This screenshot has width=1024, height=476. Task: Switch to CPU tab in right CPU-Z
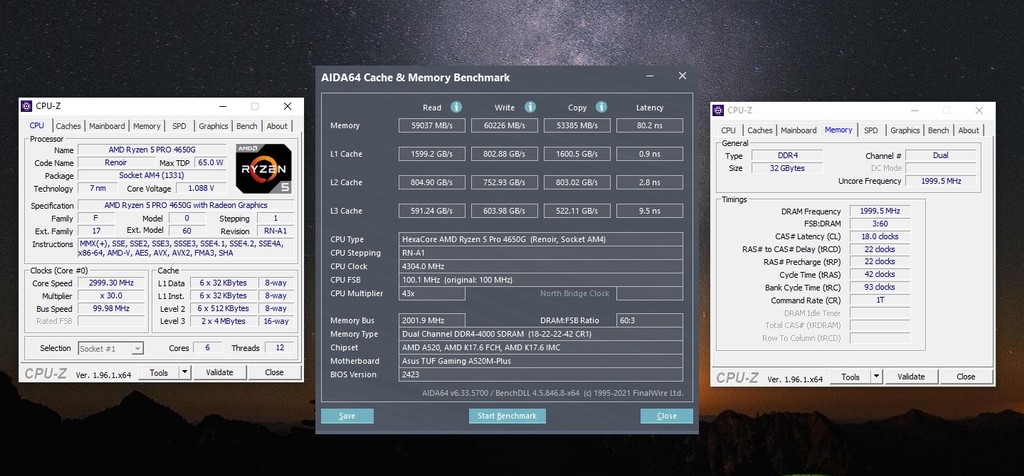coord(728,130)
